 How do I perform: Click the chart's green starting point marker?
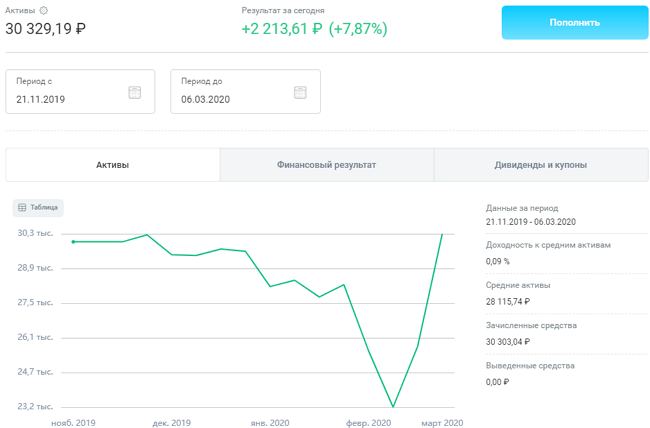[74, 241]
